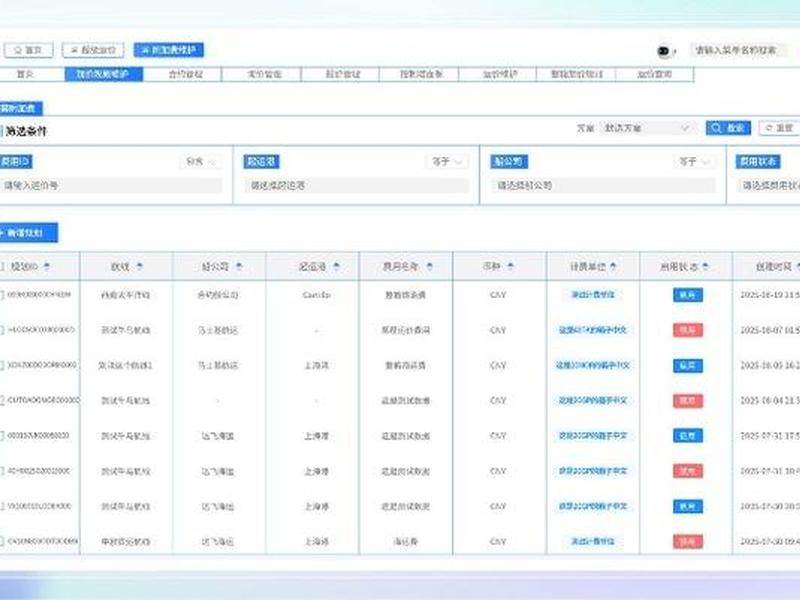800x600 pixels.
Task: Click the 筛选条件 heading
Action: pyautogui.click(x=26, y=131)
